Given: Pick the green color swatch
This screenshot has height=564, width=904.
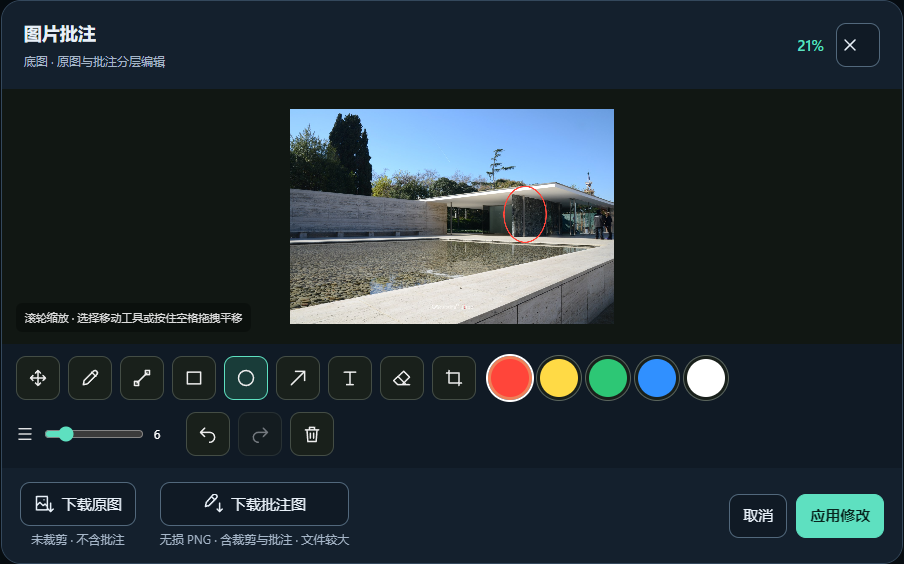Looking at the screenshot, I should [608, 378].
